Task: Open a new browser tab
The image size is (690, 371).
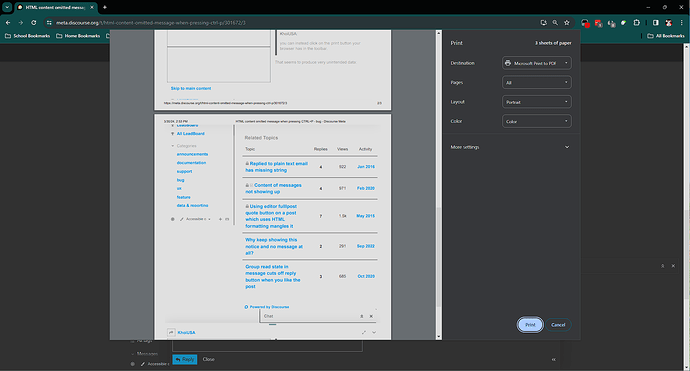Action: pos(105,7)
